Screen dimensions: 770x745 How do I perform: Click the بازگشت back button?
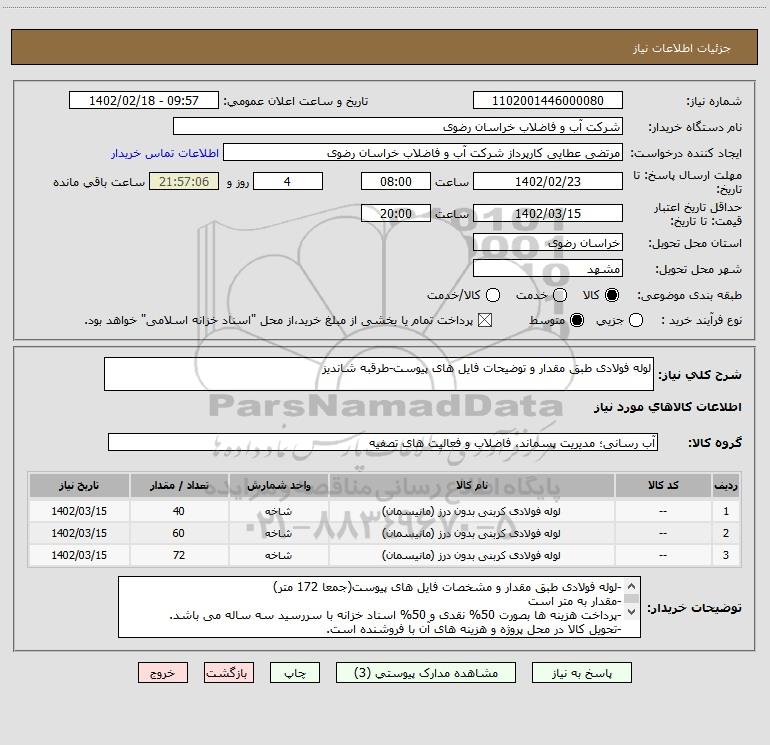pyautogui.click(x=229, y=673)
